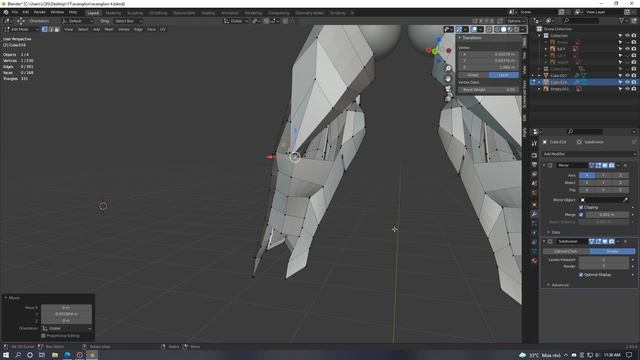Select vertex select mode icon

[44, 29]
